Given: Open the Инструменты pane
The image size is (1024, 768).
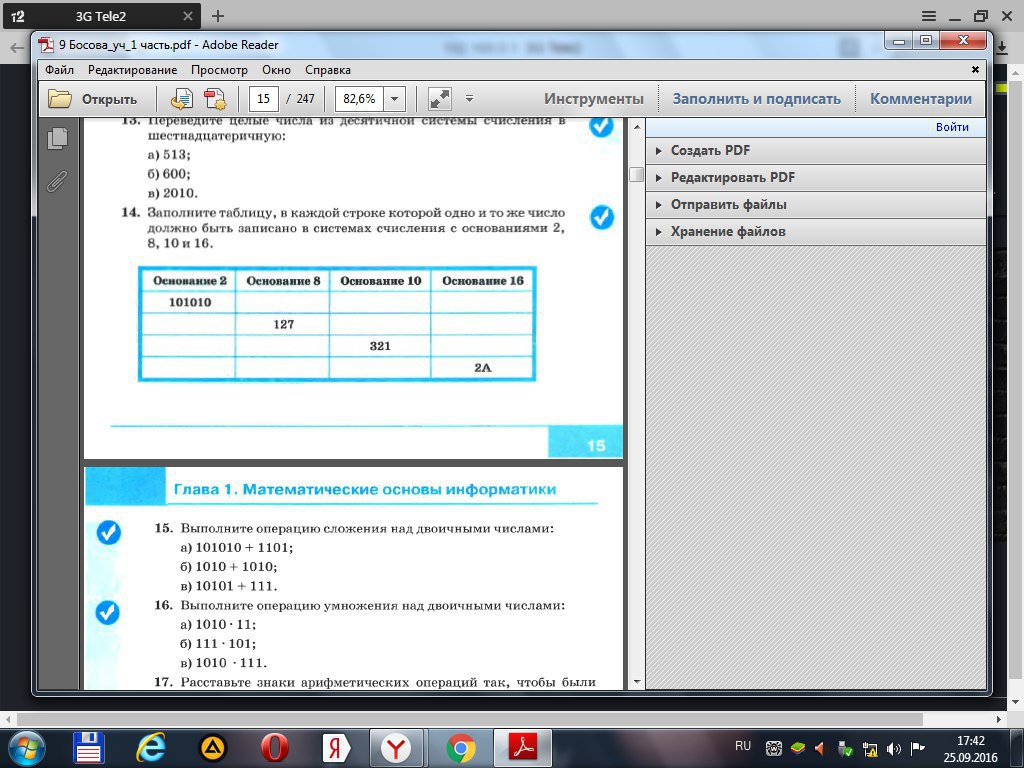Looking at the screenshot, I should pos(594,99).
